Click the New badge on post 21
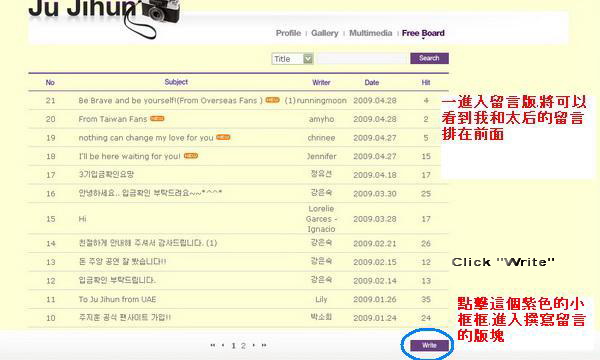Image resolution: width=600 pixels, height=360 pixels. [x=272, y=100]
